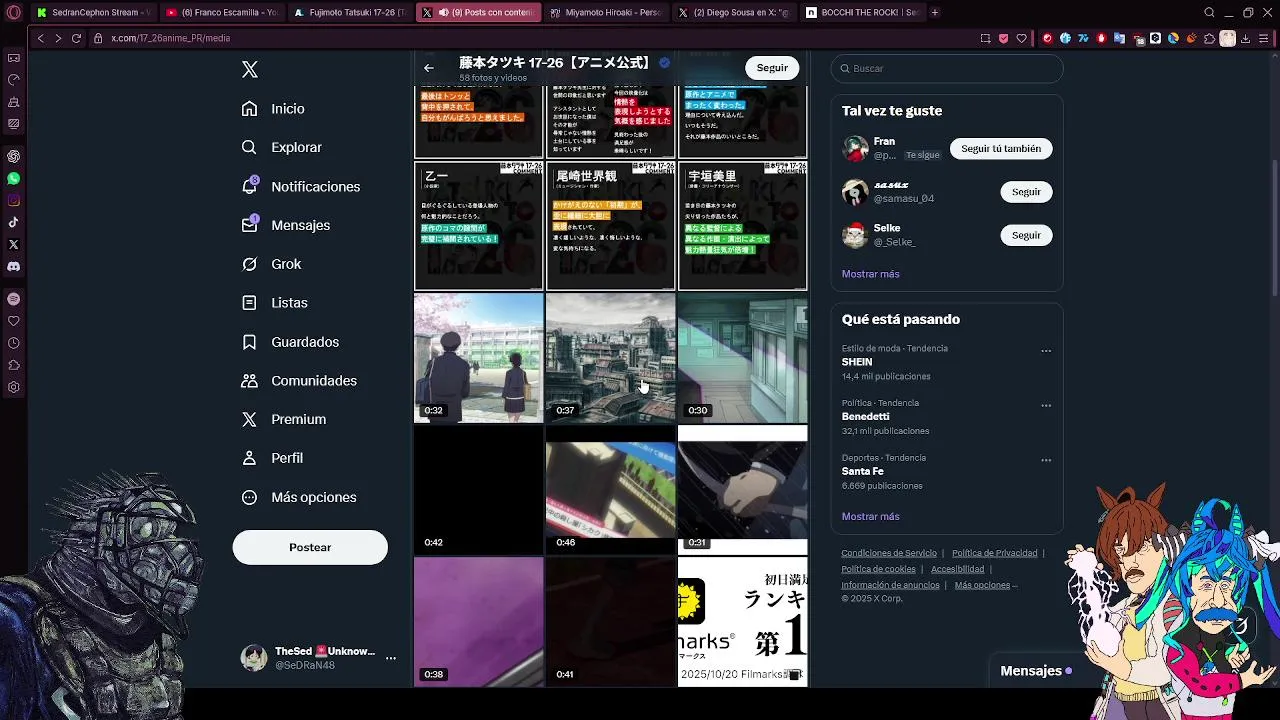Open Política de Privacidad link

pyautogui.click(x=994, y=553)
